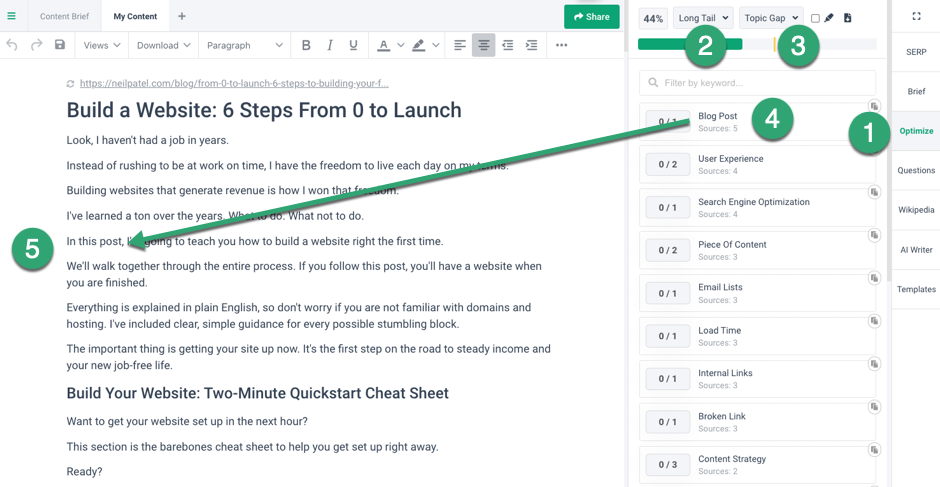Image resolution: width=940 pixels, height=487 pixels.
Task: Click the Build a Website title heading
Action: coord(264,110)
